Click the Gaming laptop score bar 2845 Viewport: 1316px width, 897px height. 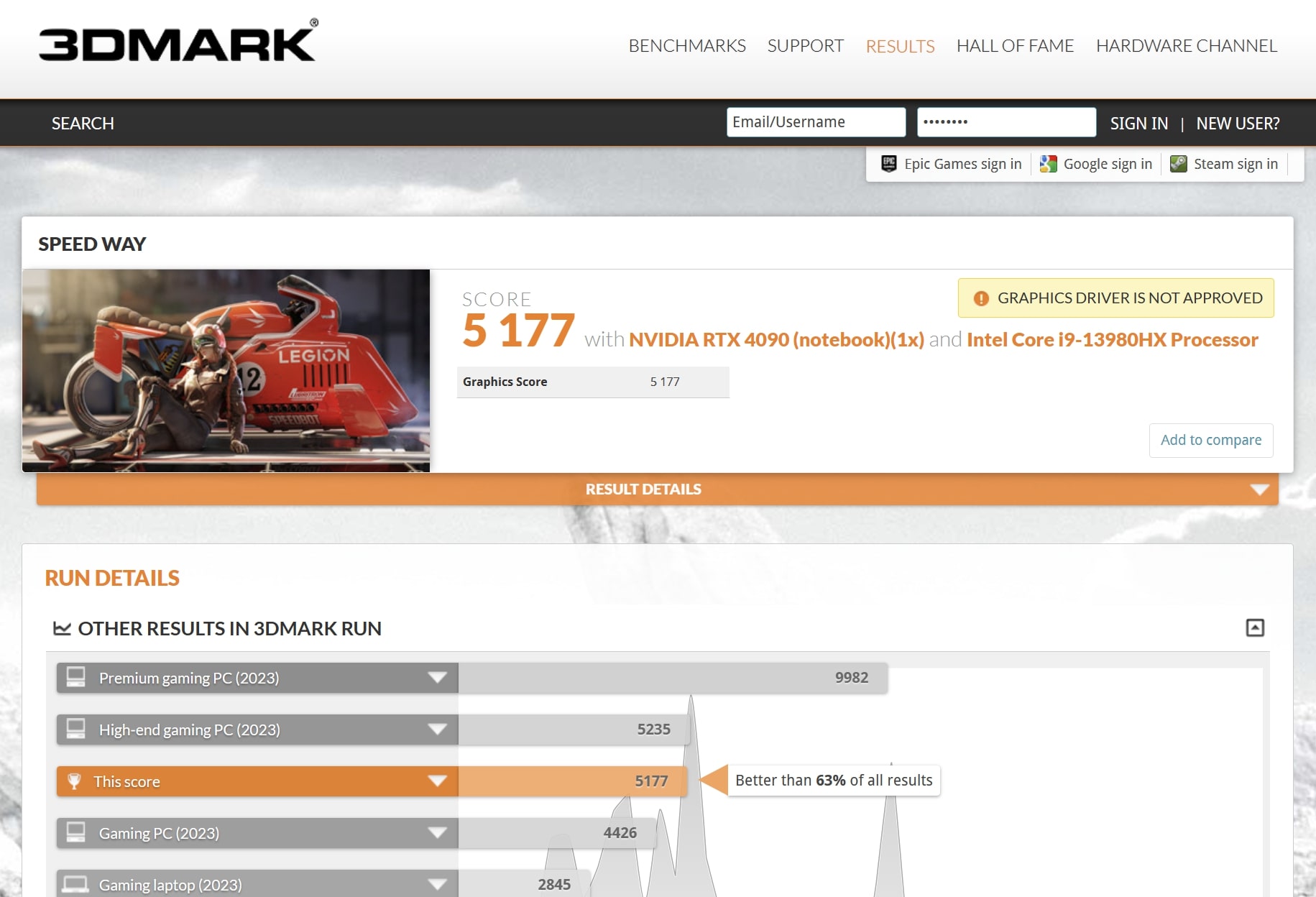coord(524,884)
